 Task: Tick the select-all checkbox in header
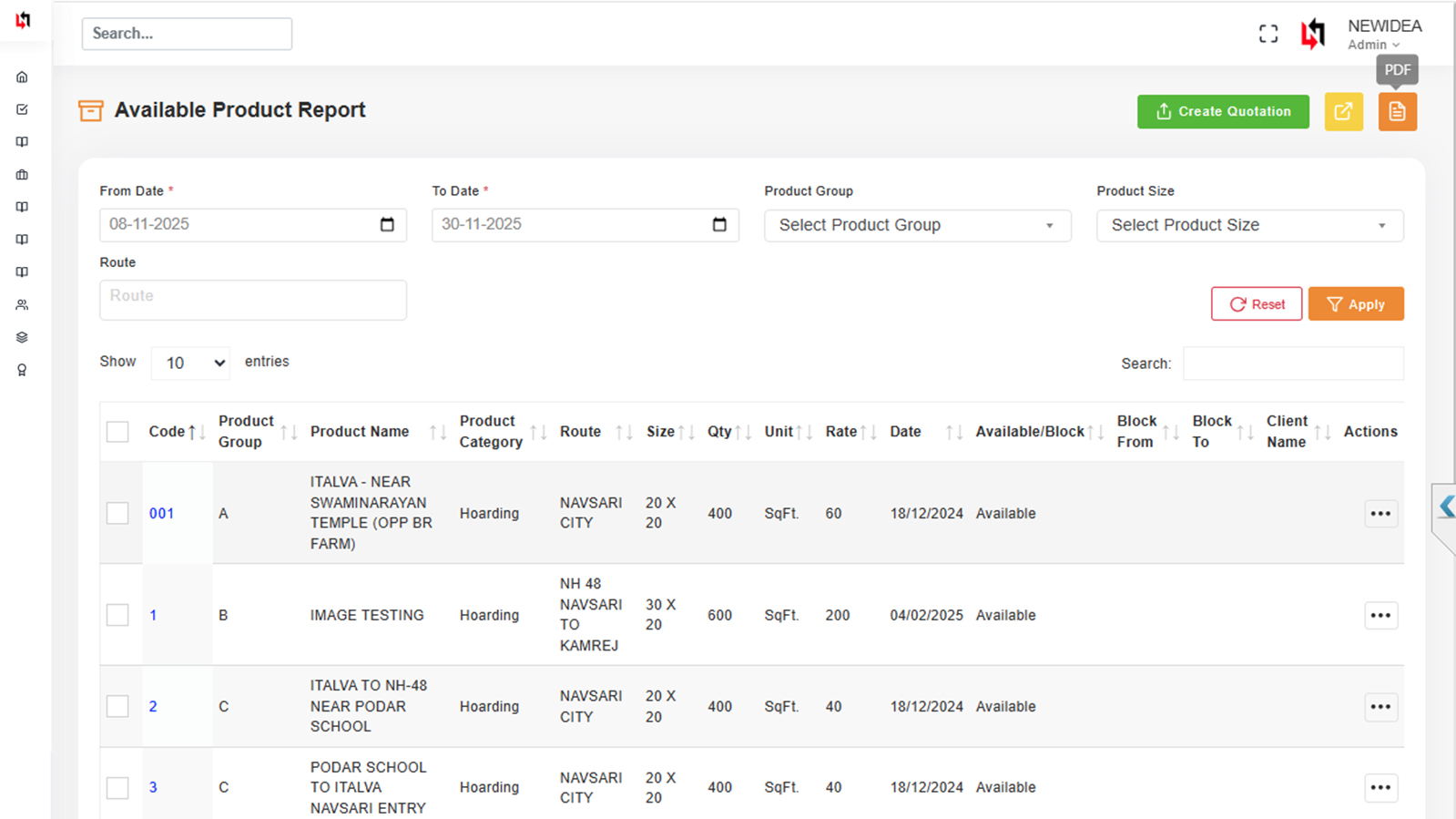[x=117, y=432]
